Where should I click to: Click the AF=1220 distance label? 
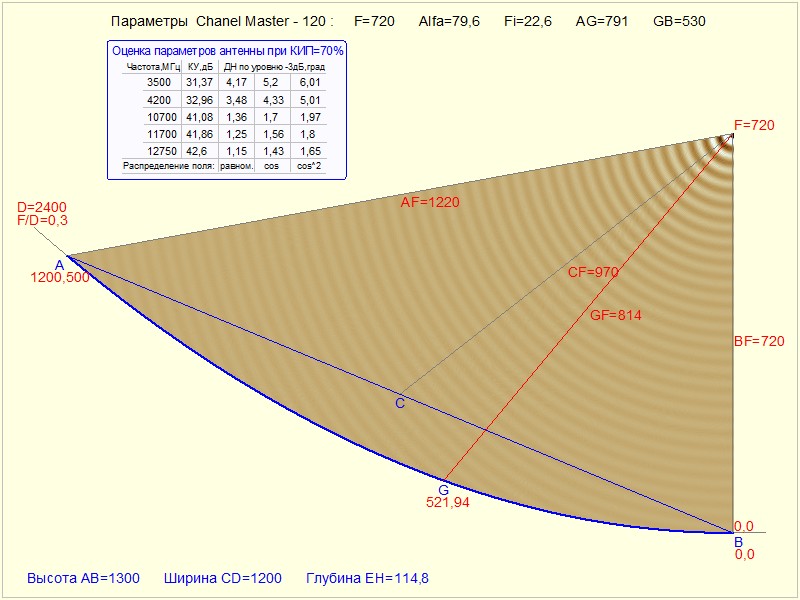pyautogui.click(x=430, y=203)
